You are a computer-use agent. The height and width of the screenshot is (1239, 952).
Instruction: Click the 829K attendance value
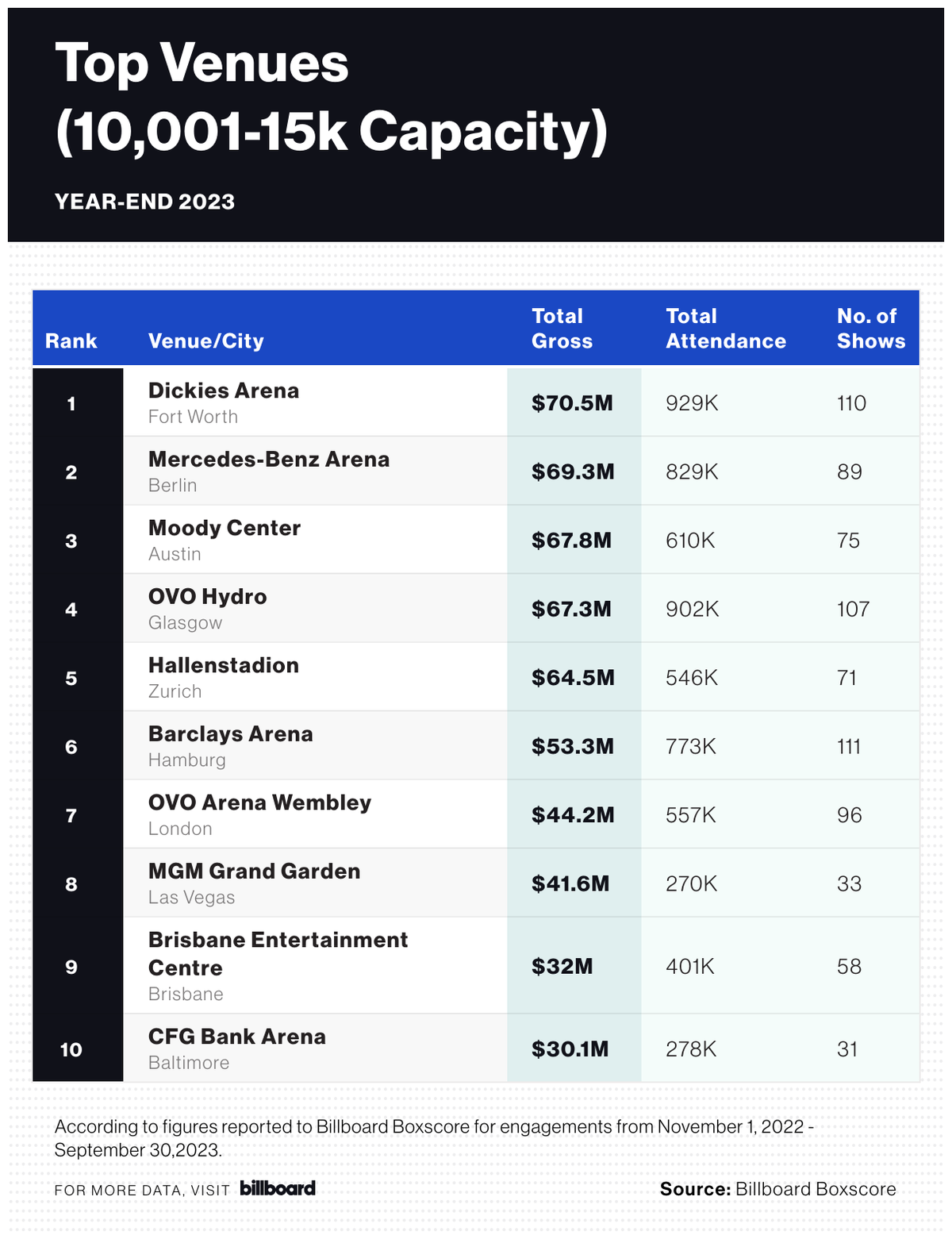click(692, 472)
